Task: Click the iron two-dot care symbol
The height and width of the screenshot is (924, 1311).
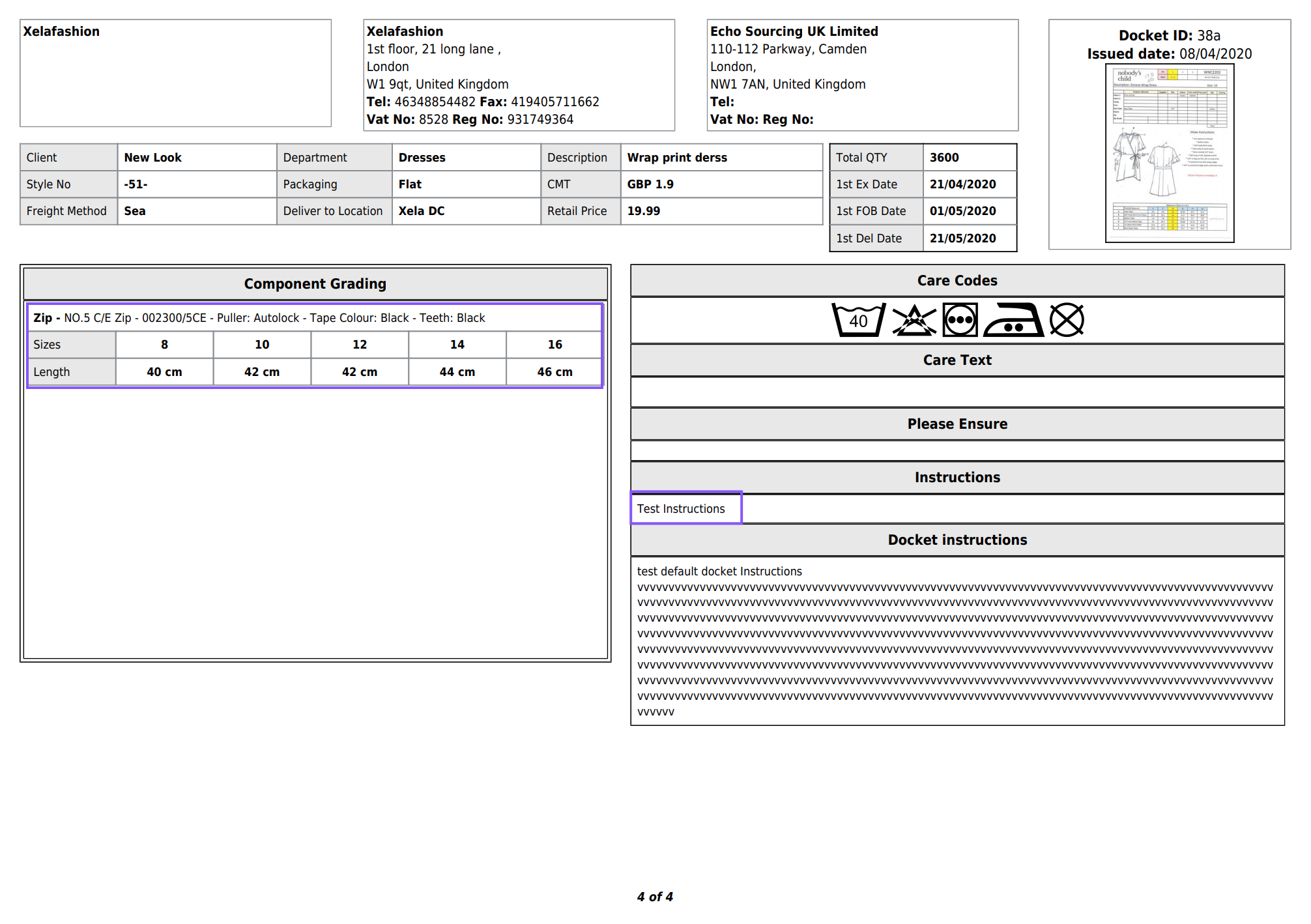Action: [x=1013, y=320]
